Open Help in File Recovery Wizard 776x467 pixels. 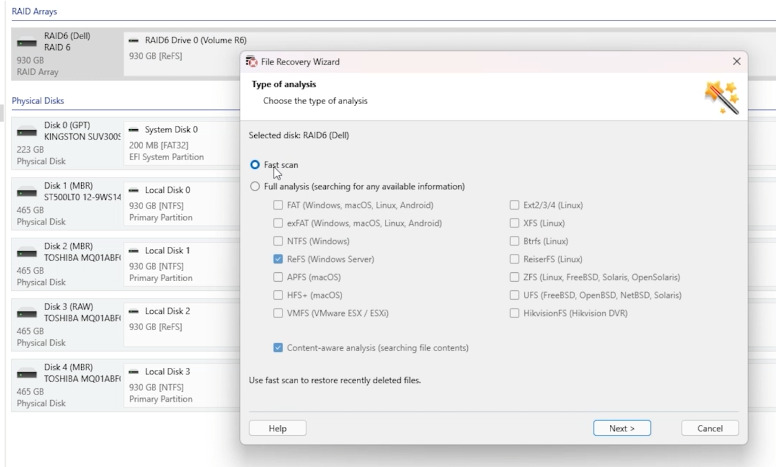coord(278,428)
